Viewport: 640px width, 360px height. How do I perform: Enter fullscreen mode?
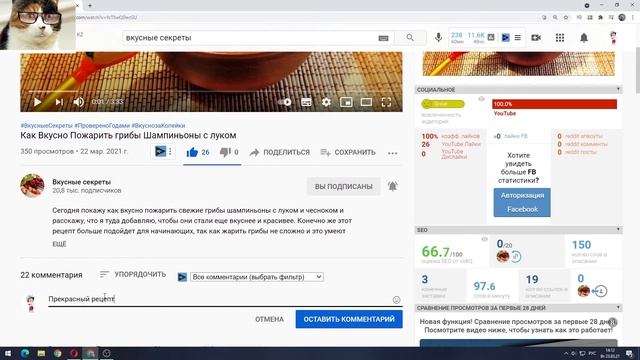(x=386, y=102)
